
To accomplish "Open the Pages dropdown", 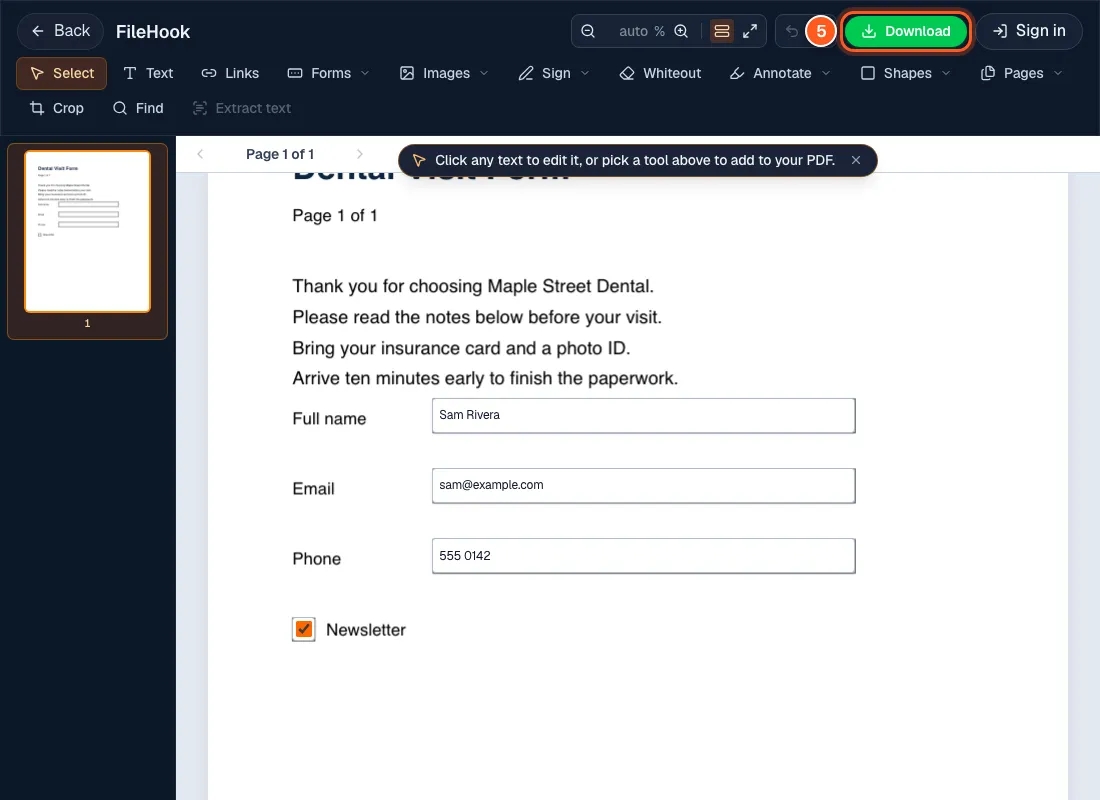I will tap(1021, 74).
